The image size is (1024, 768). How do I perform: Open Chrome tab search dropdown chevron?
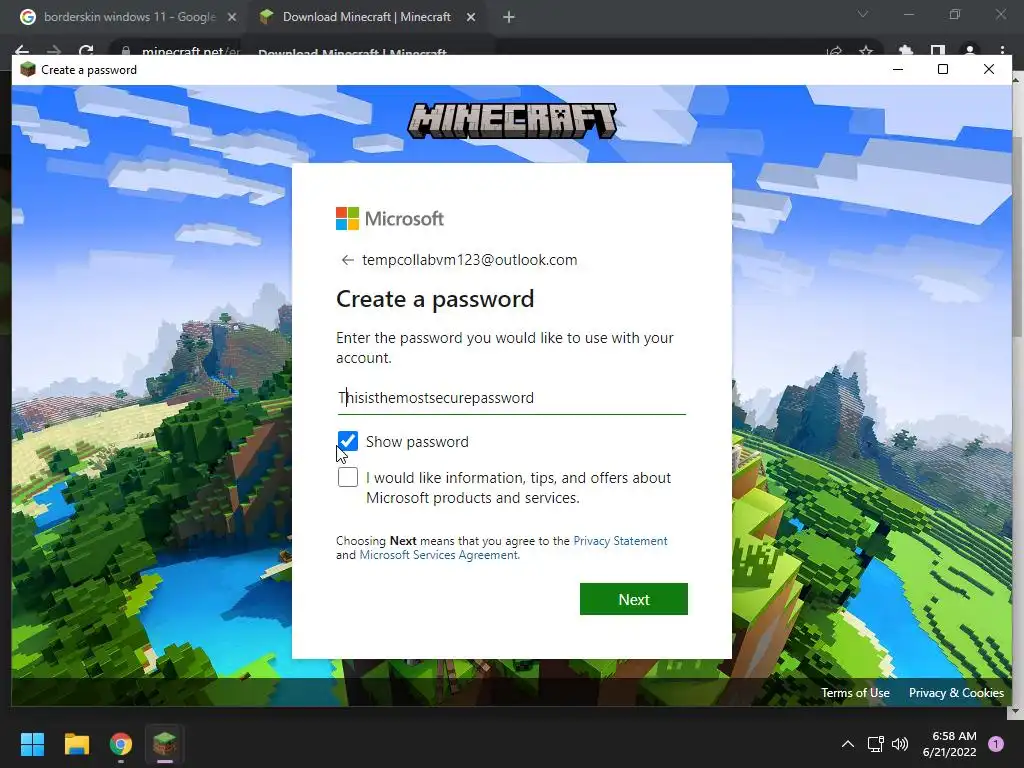(863, 14)
